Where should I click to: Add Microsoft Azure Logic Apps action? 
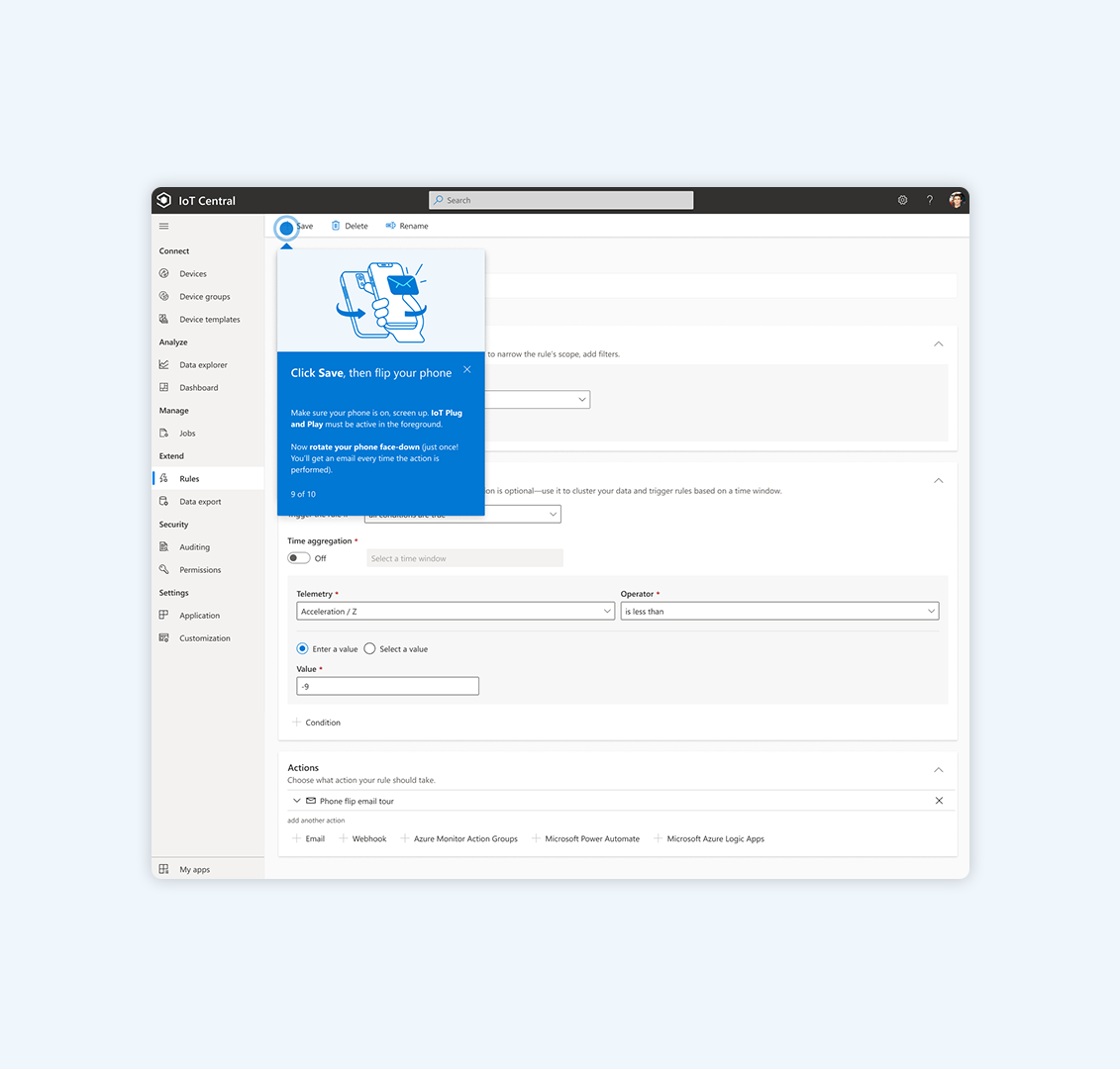(x=709, y=838)
